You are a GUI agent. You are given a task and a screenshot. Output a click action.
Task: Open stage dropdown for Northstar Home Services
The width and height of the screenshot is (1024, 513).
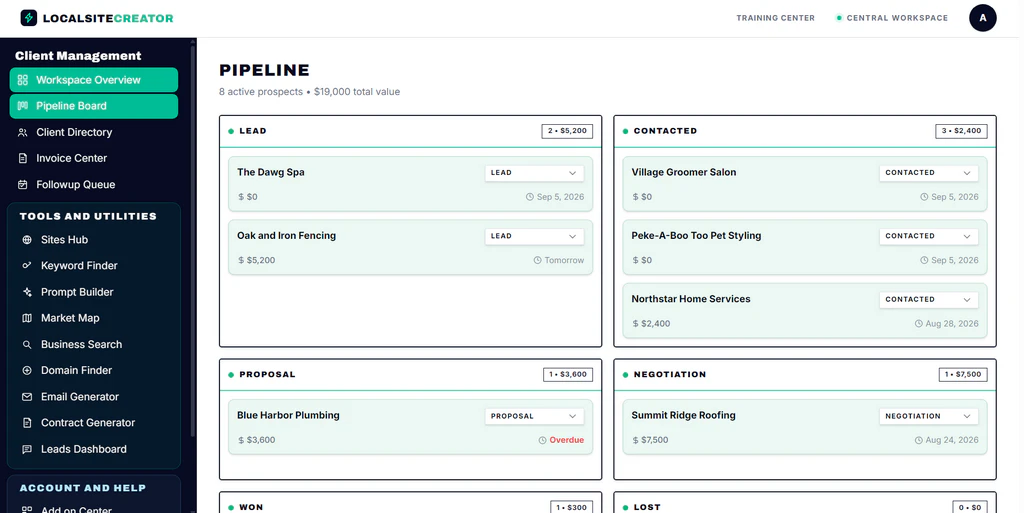tap(928, 299)
